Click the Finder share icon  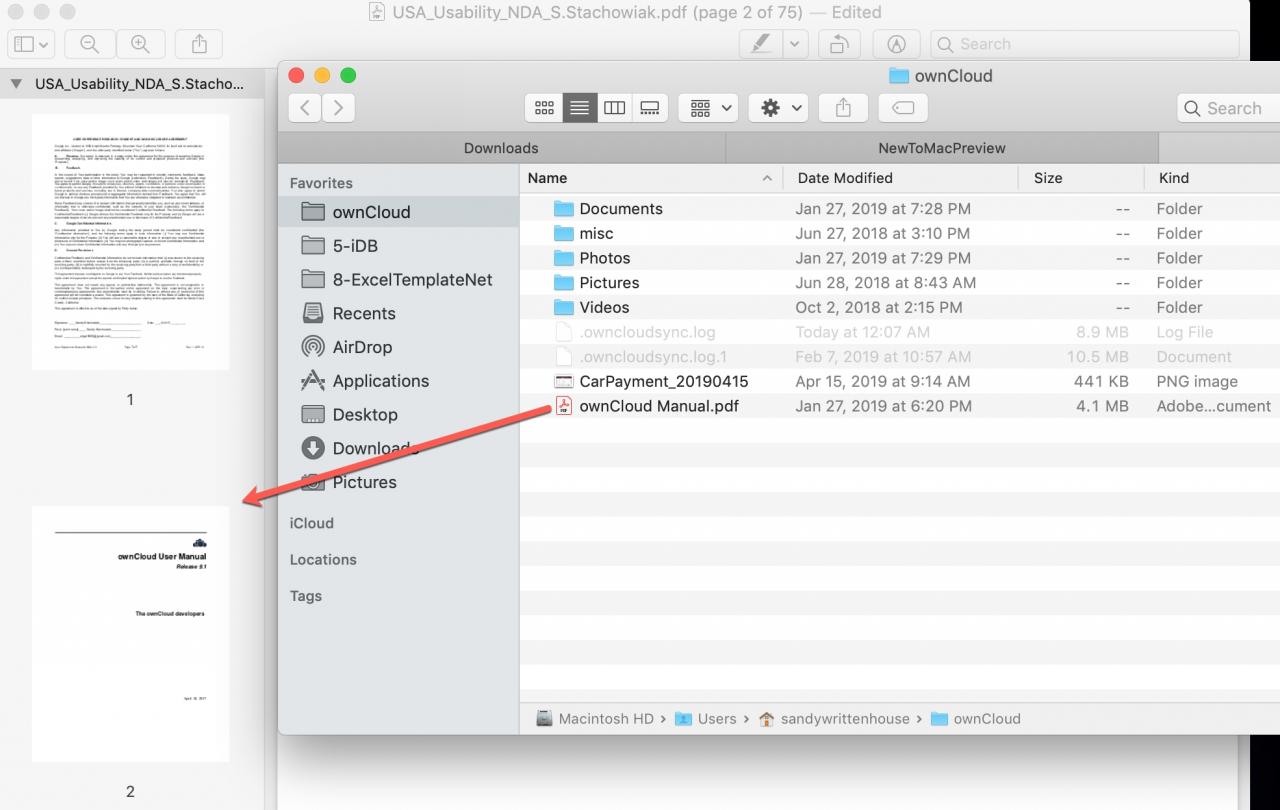pyautogui.click(x=843, y=108)
